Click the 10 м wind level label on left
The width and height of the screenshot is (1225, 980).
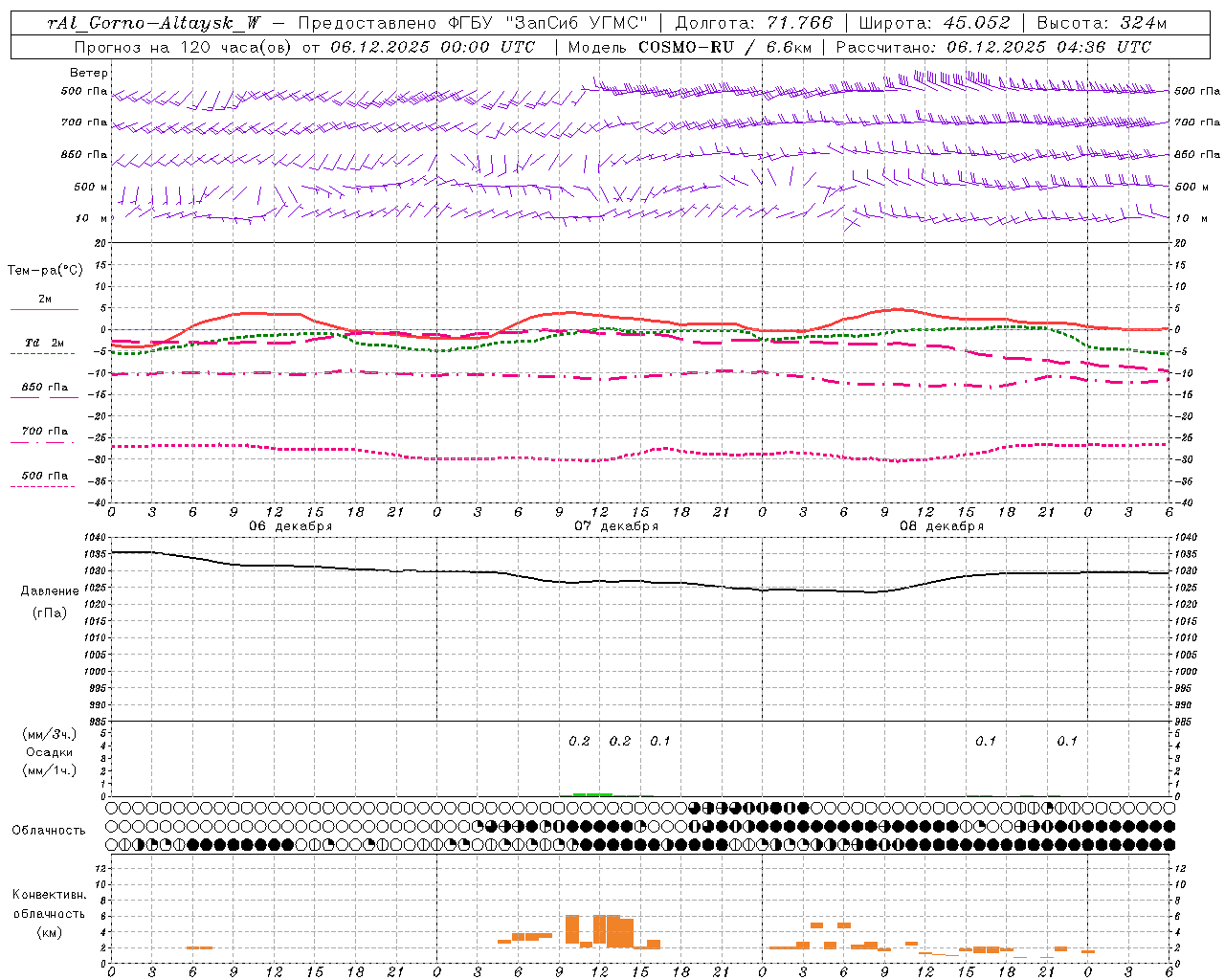tap(92, 218)
